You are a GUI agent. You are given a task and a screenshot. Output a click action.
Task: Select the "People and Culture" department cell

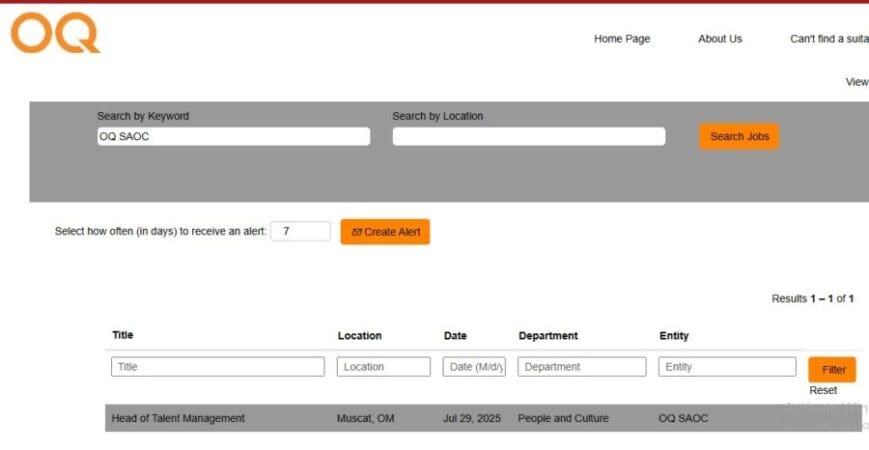coord(563,418)
